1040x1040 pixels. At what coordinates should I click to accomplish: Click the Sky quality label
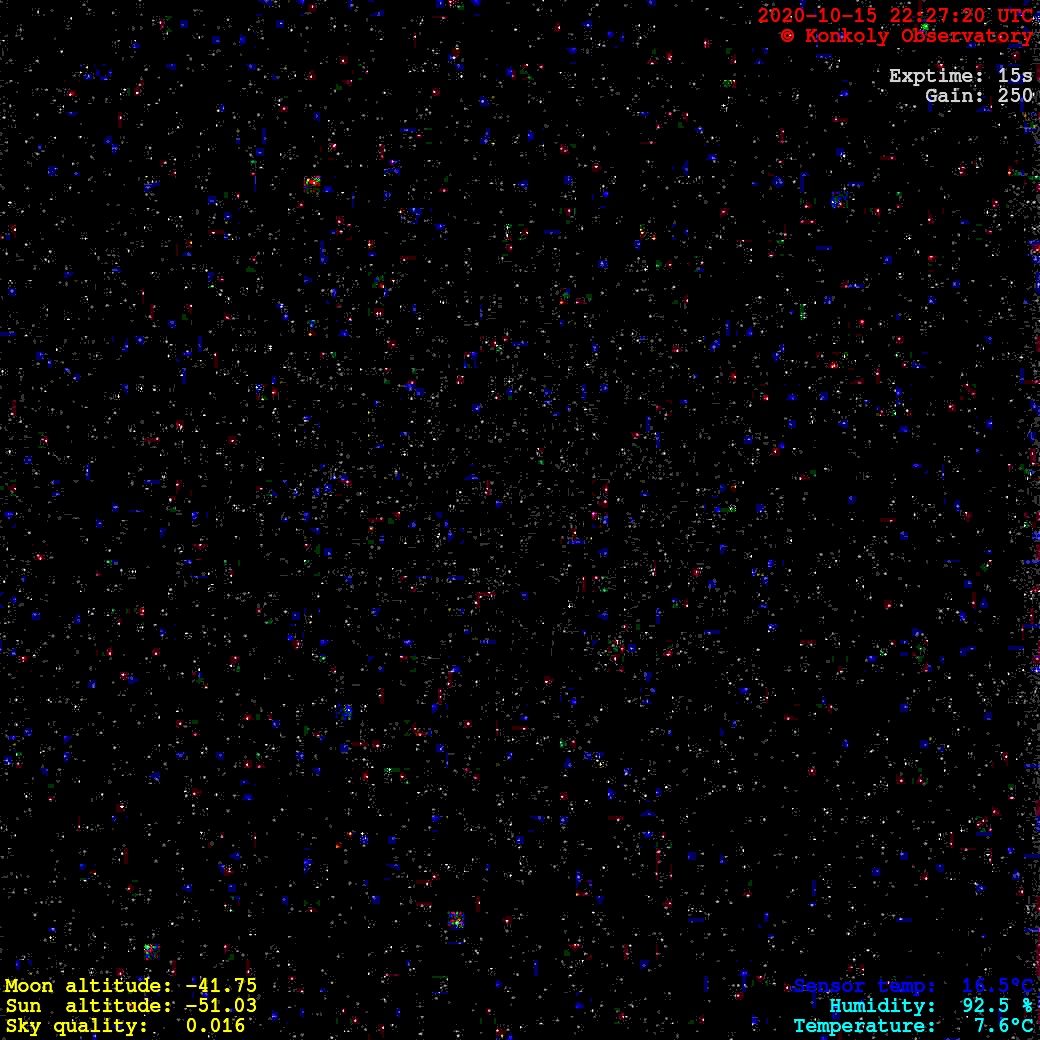76,1026
